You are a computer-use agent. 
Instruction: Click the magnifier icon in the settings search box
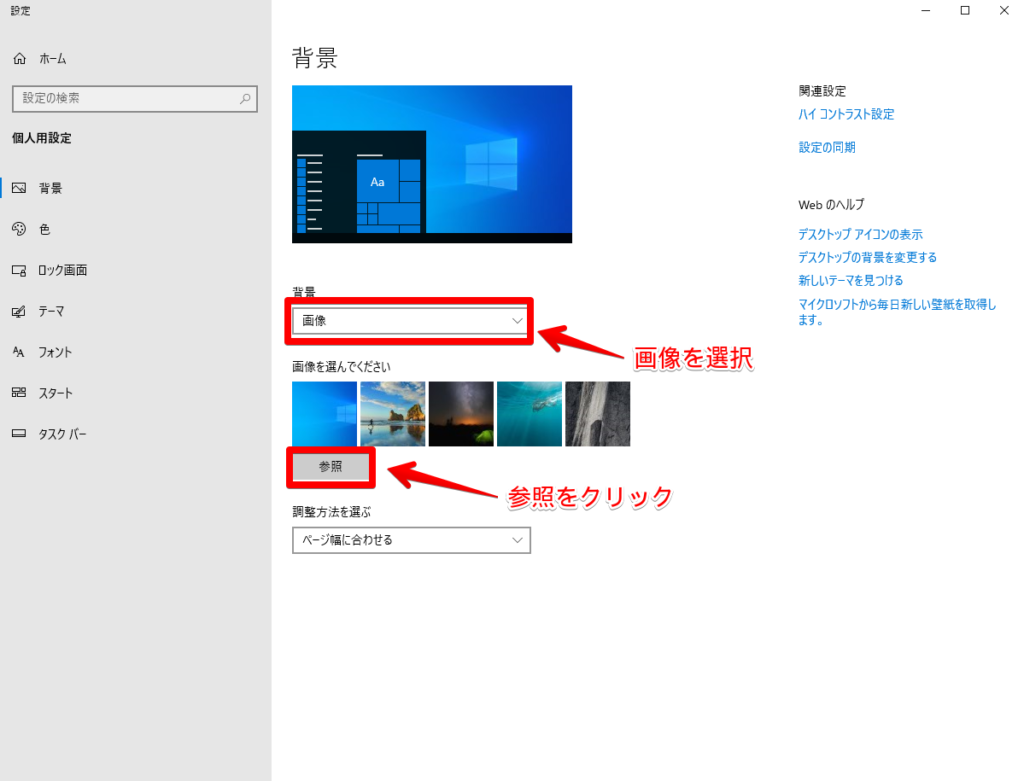click(245, 99)
